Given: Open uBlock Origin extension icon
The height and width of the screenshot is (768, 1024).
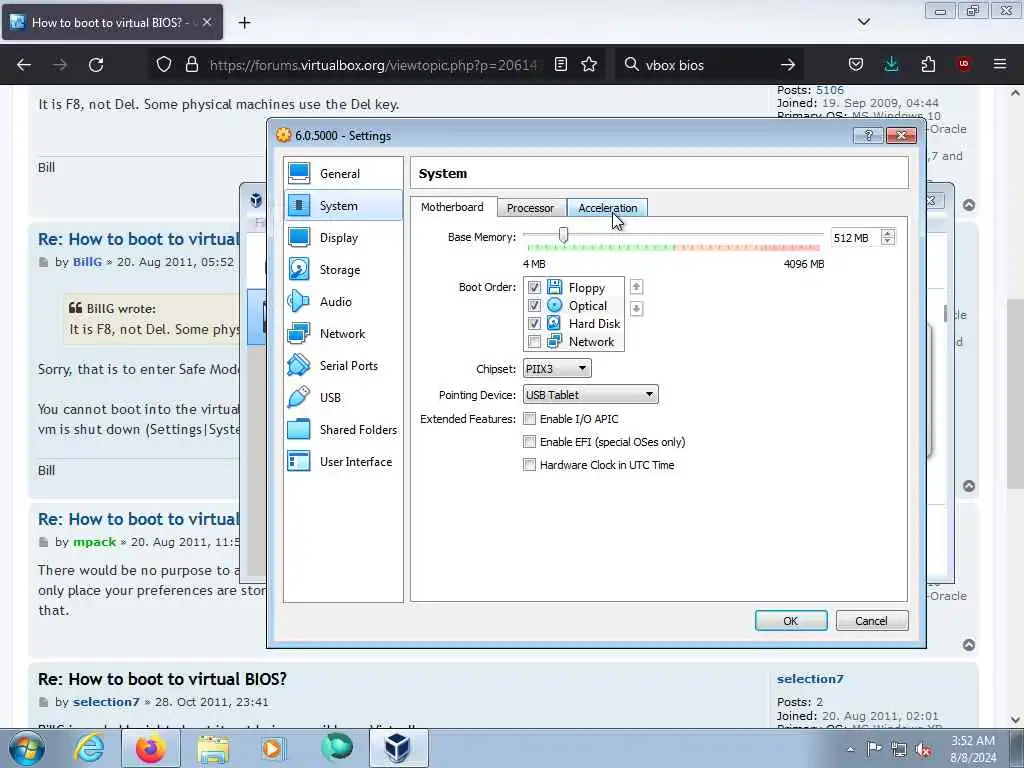Looking at the screenshot, I should tap(964, 65).
